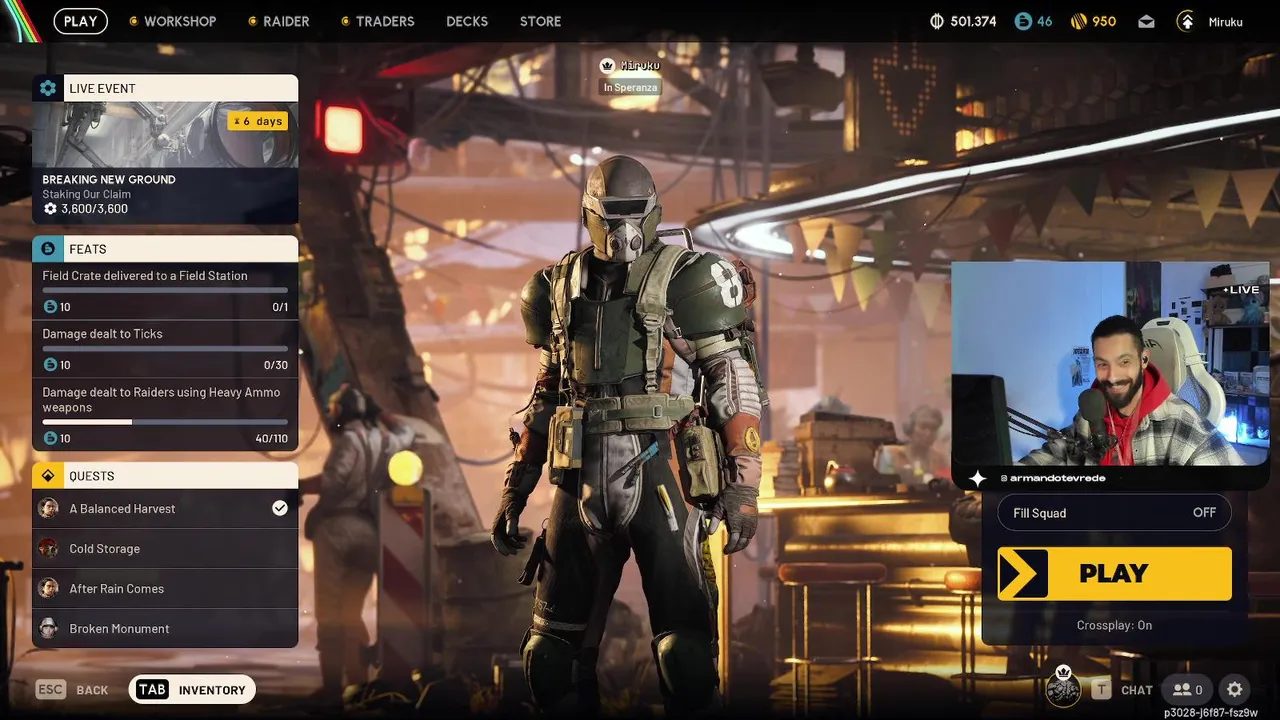Screen dimensions: 1280x720
Task: Select the Damage dealt to Ticks feat
Action: point(165,349)
